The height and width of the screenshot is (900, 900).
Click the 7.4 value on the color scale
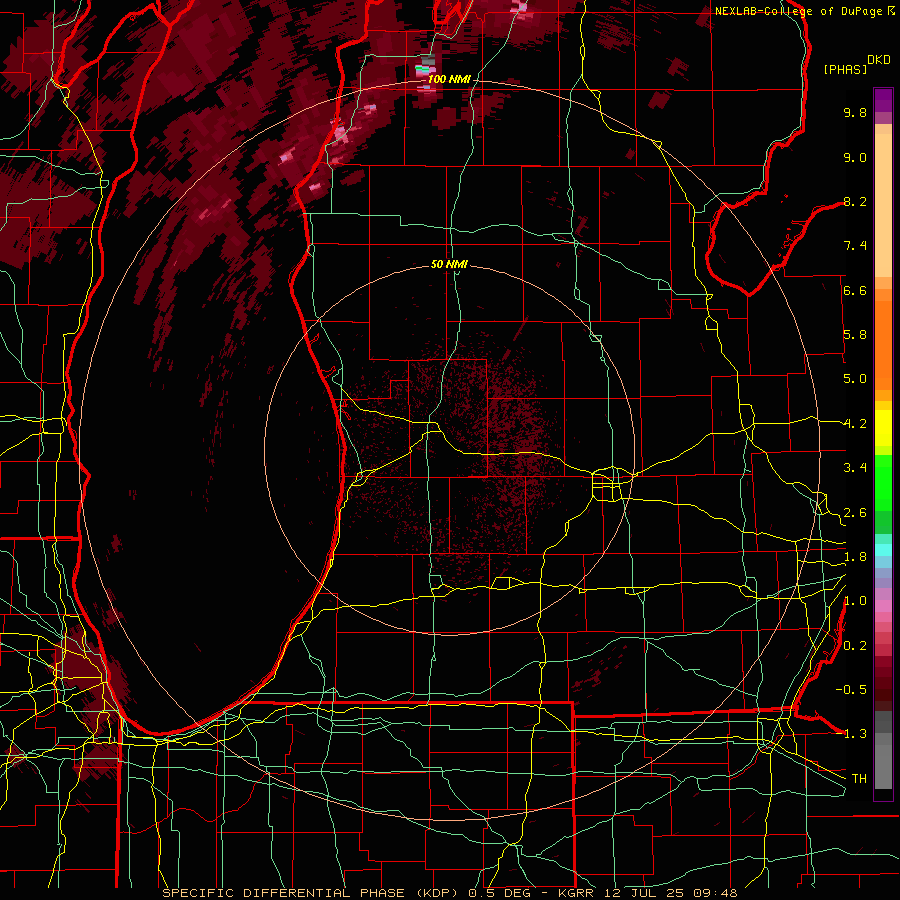pos(855,246)
